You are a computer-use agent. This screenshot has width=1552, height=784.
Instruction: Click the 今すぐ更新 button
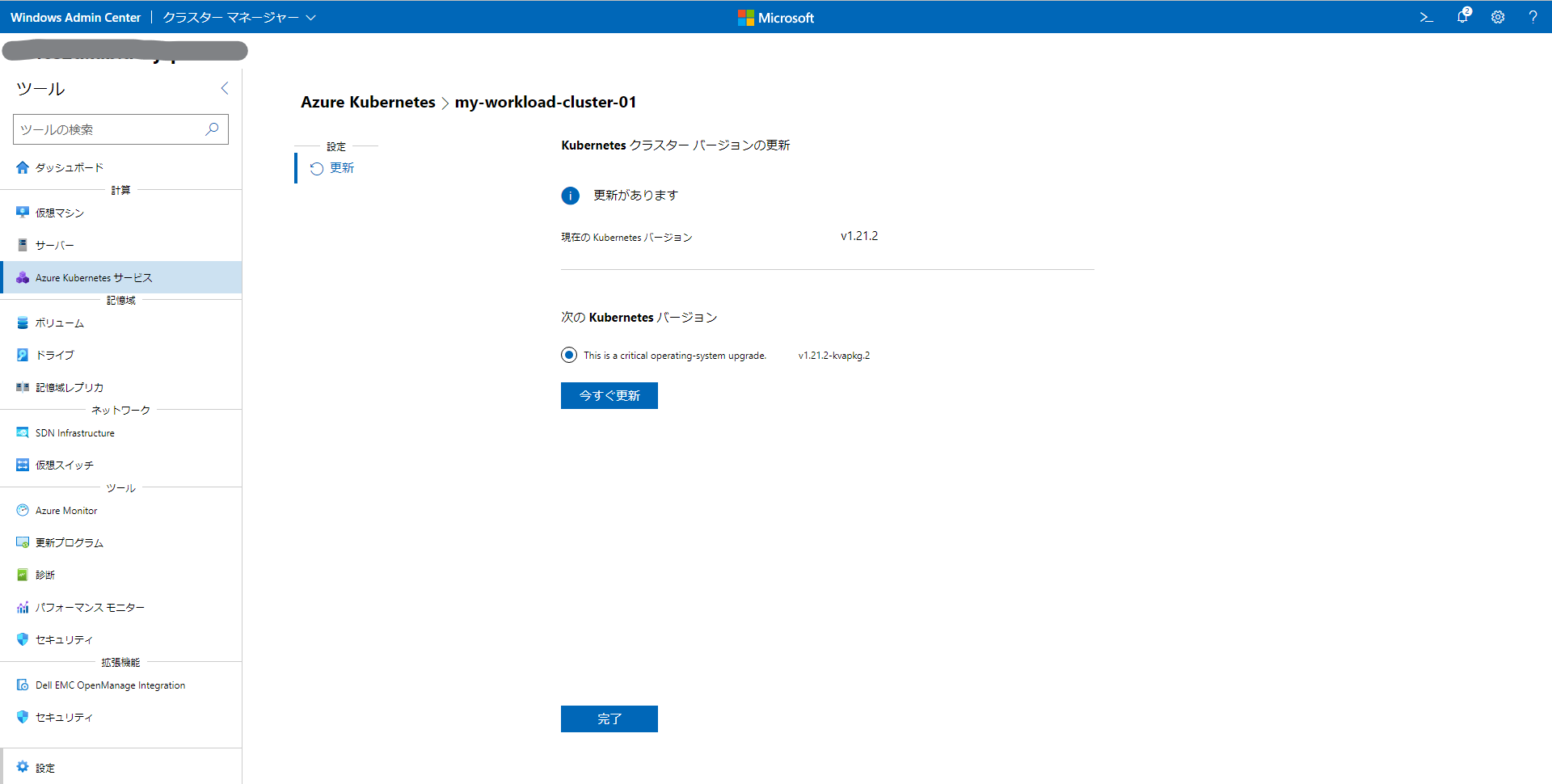609,395
